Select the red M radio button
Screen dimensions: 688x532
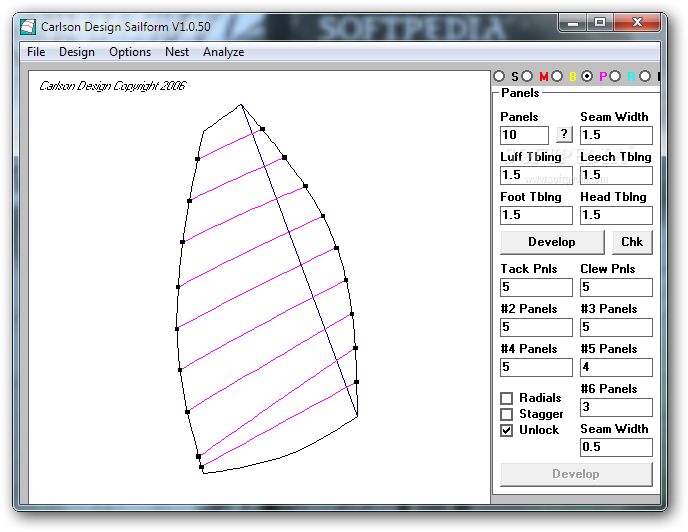point(527,76)
